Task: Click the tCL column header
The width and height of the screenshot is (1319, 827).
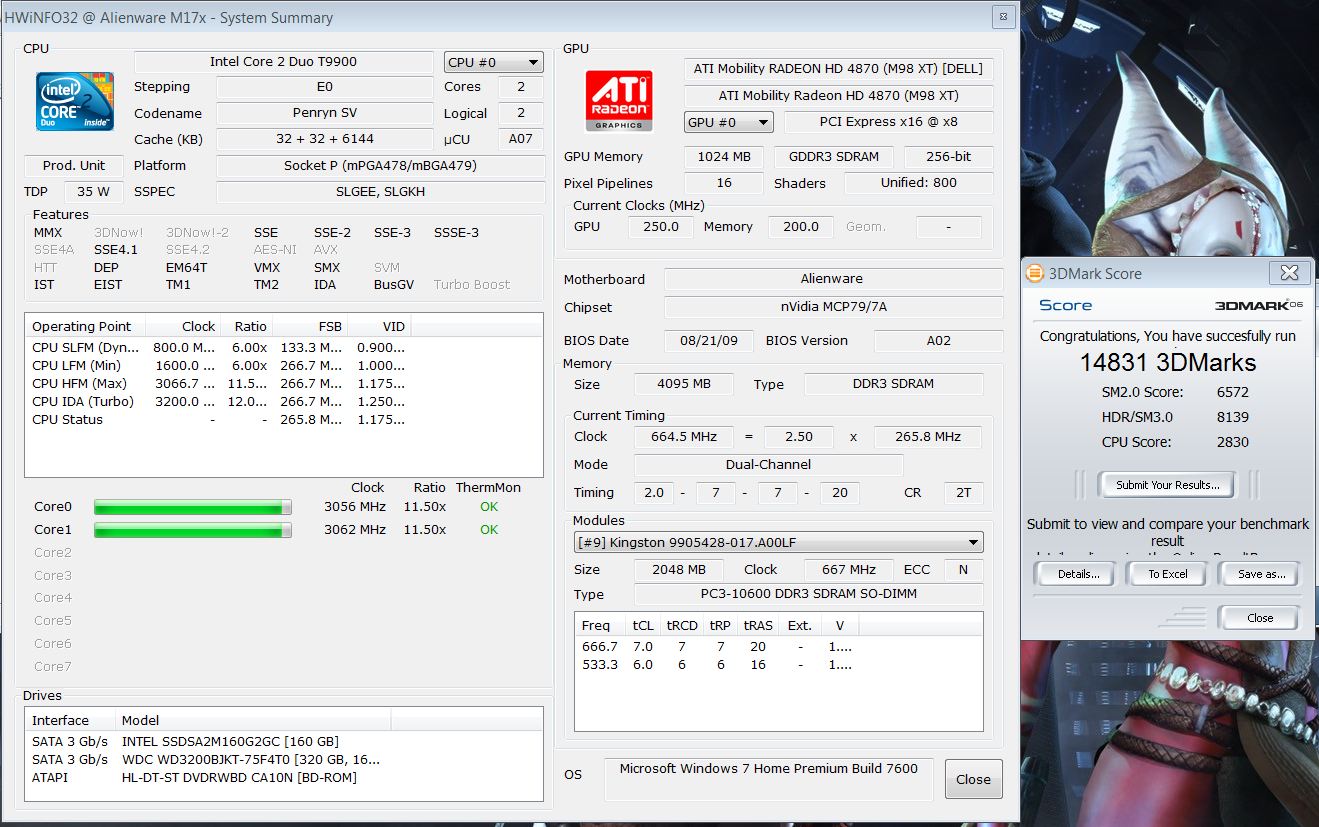Action: pyautogui.click(x=643, y=626)
